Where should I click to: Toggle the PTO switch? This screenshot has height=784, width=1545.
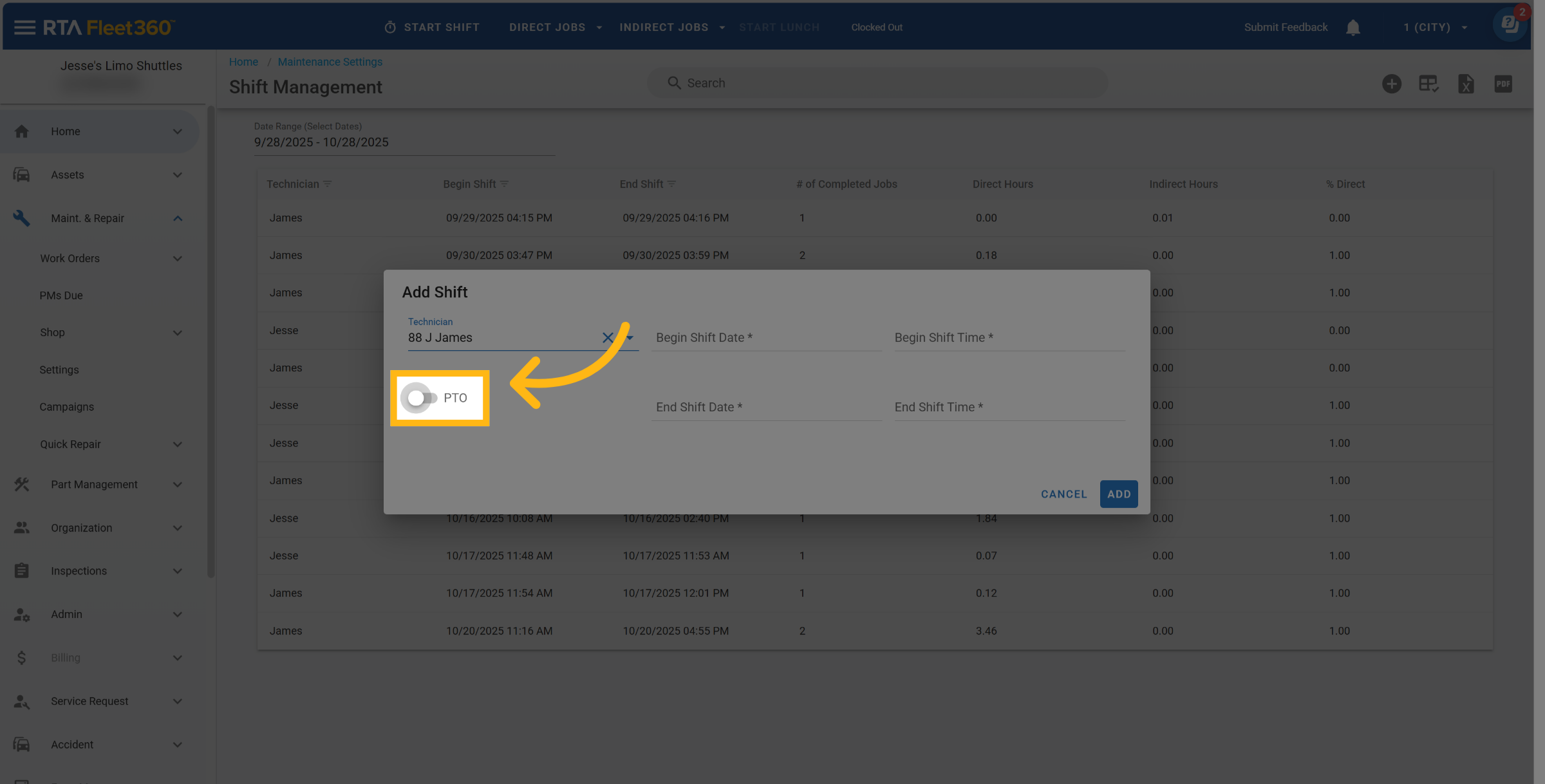point(419,398)
